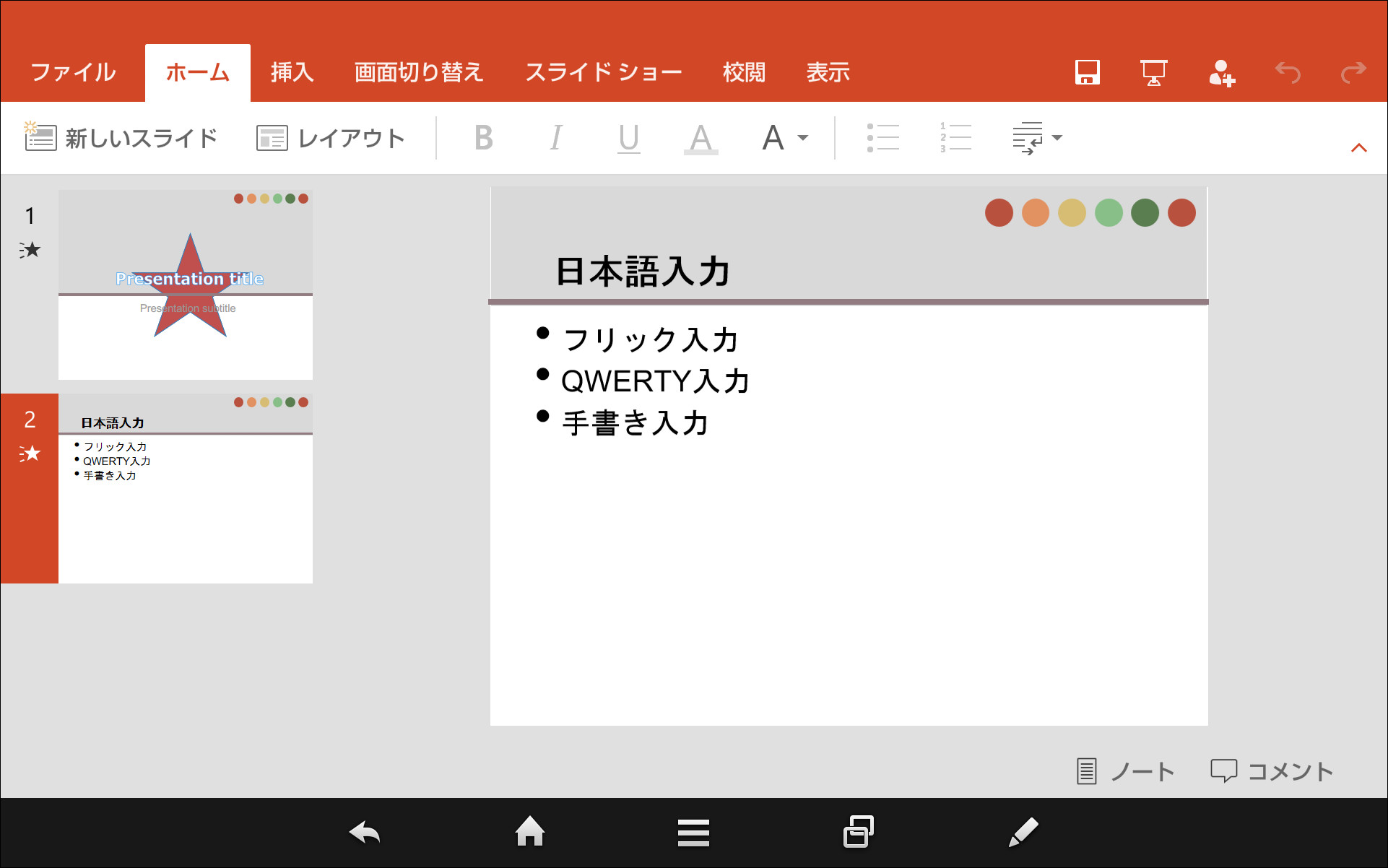Open the ファイル menu

coord(72,71)
